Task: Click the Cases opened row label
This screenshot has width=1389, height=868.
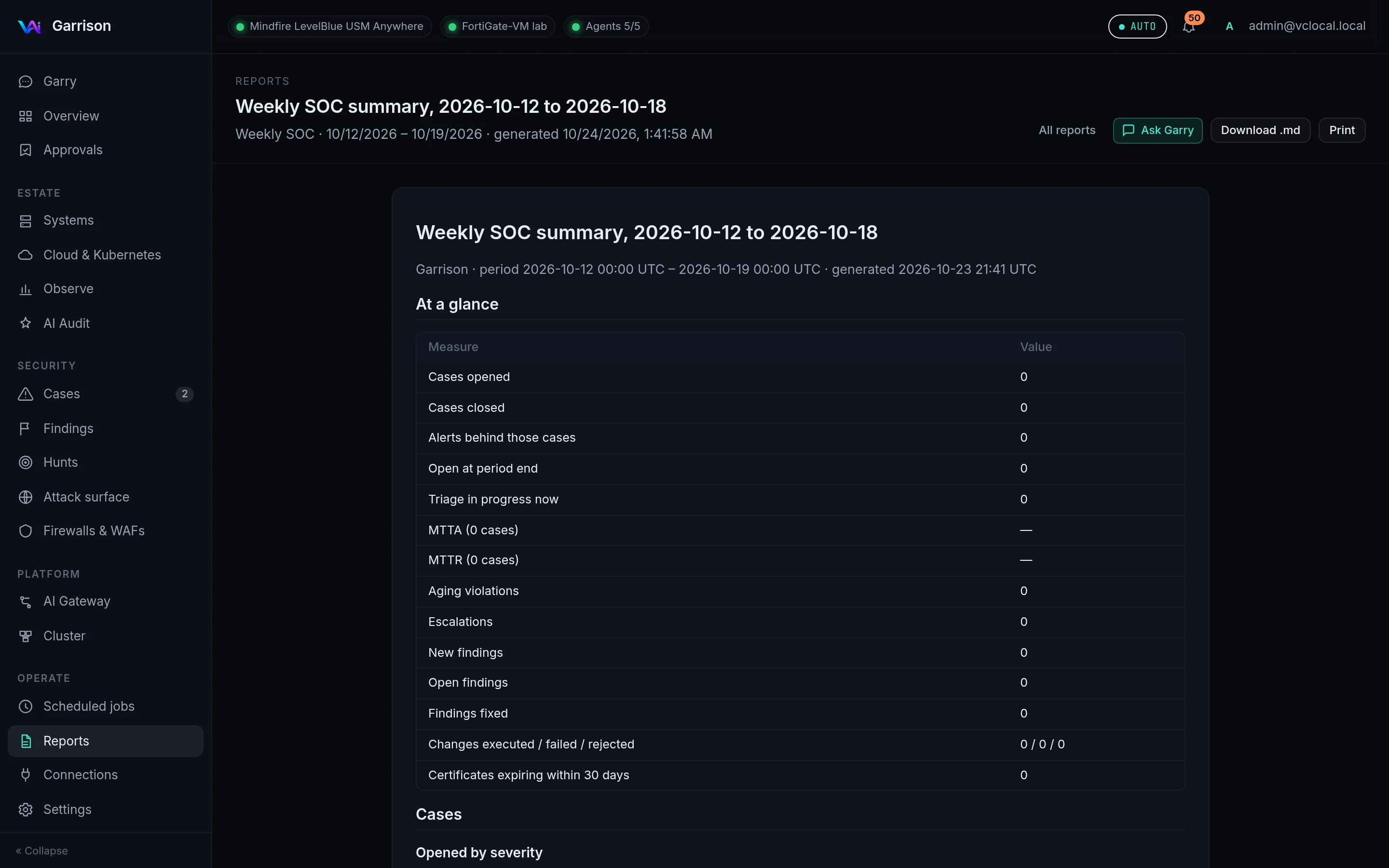Action: [x=469, y=377]
